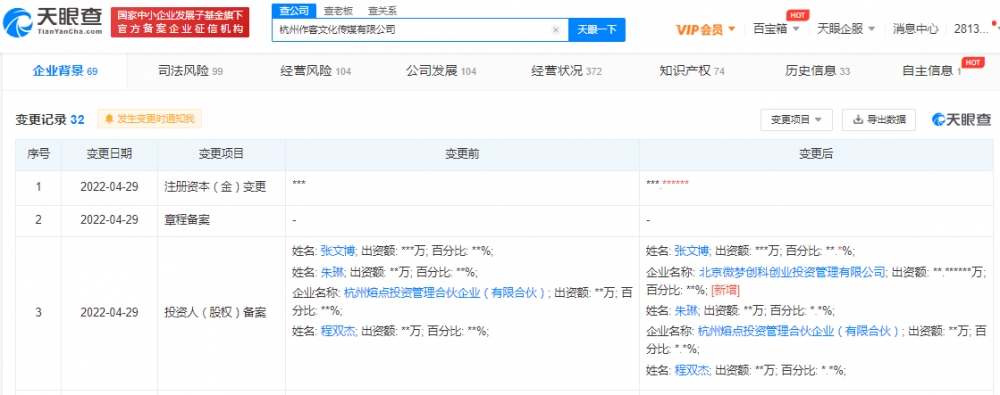1000x395 pixels.
Task: Select the 知识产权 tab
Action: click(692, 71)
